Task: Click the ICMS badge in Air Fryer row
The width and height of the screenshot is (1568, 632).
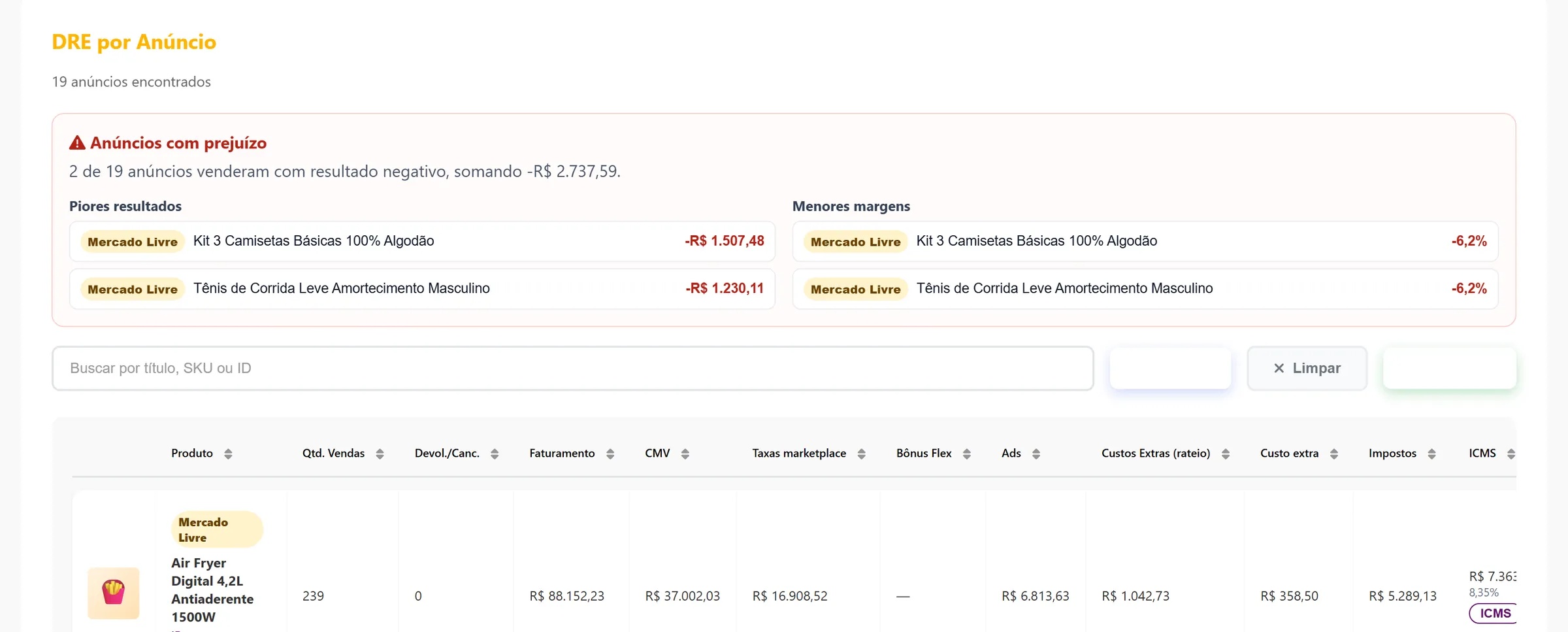Action: (1494, 614)
